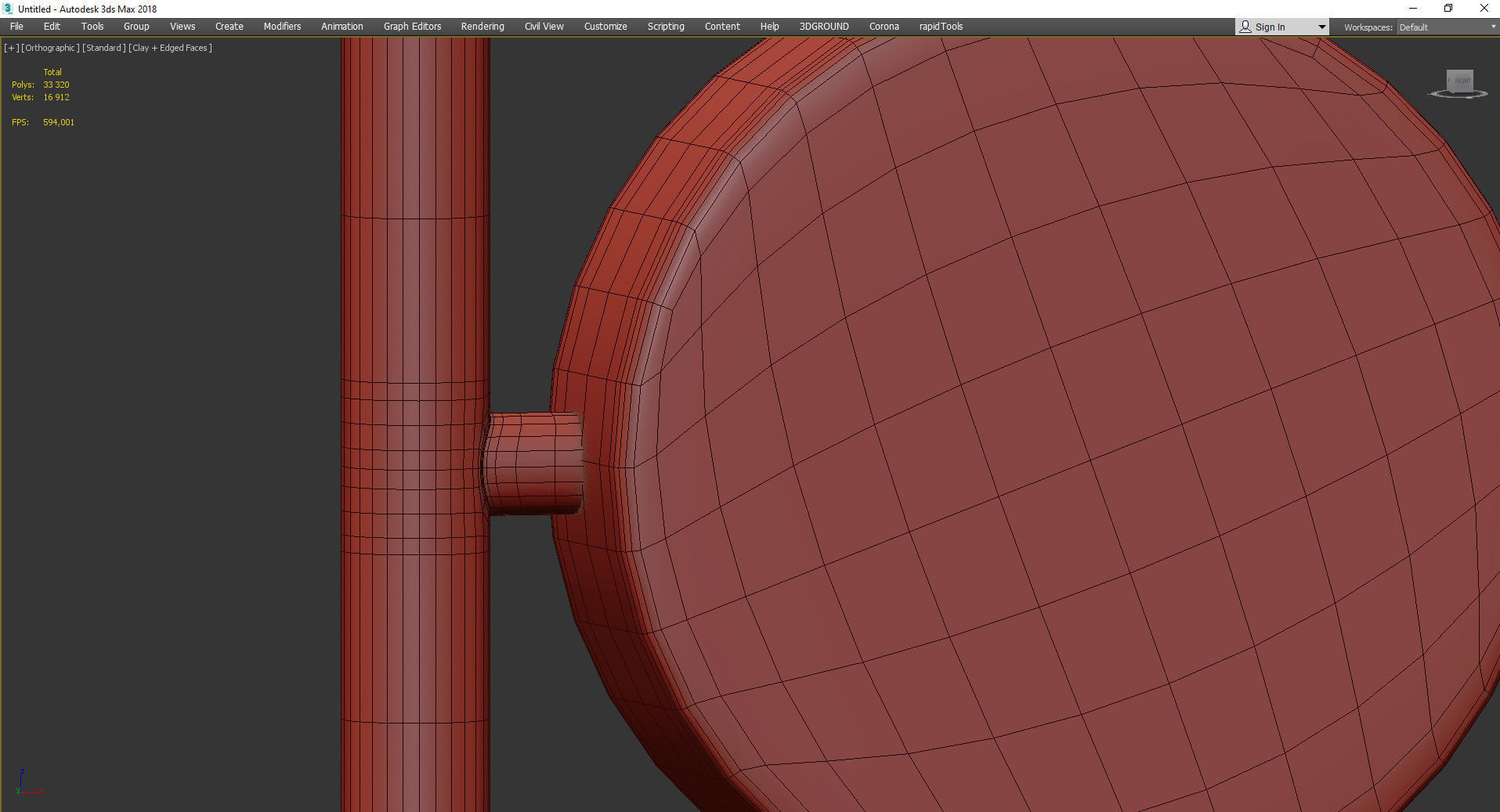Click the Sign In user icon
Viewport: 1500px width, 812px height.
coord(1245,27)
